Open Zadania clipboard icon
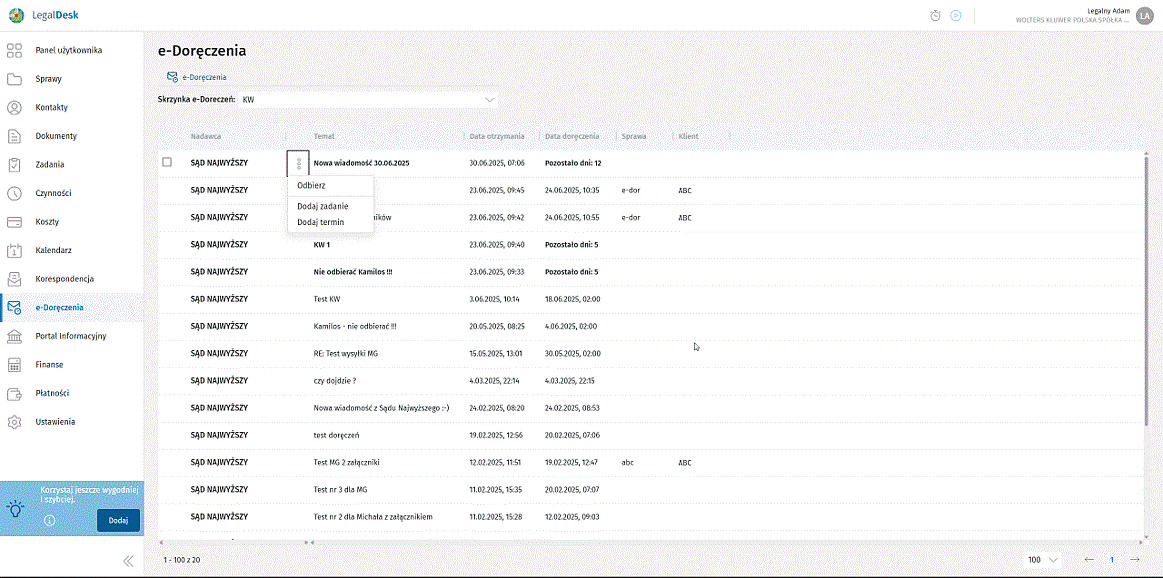The image size is (1163, 578). click(x=14, y=165)
